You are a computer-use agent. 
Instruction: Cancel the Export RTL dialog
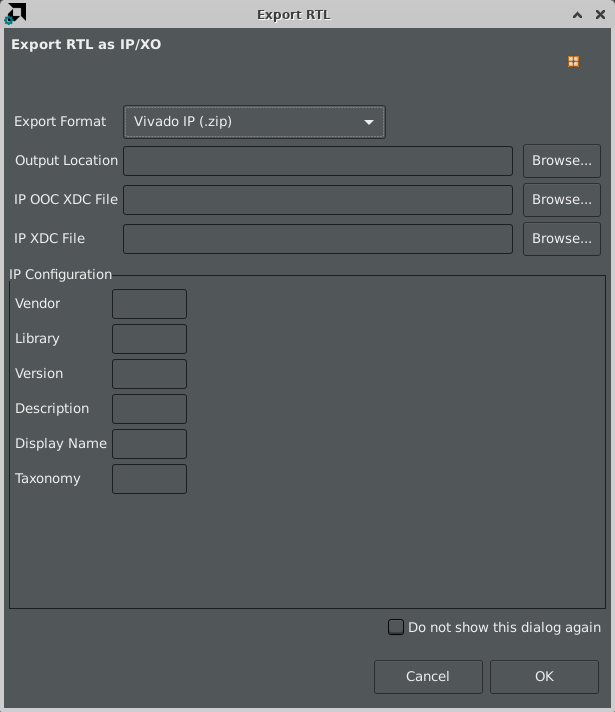pos(428,677)
